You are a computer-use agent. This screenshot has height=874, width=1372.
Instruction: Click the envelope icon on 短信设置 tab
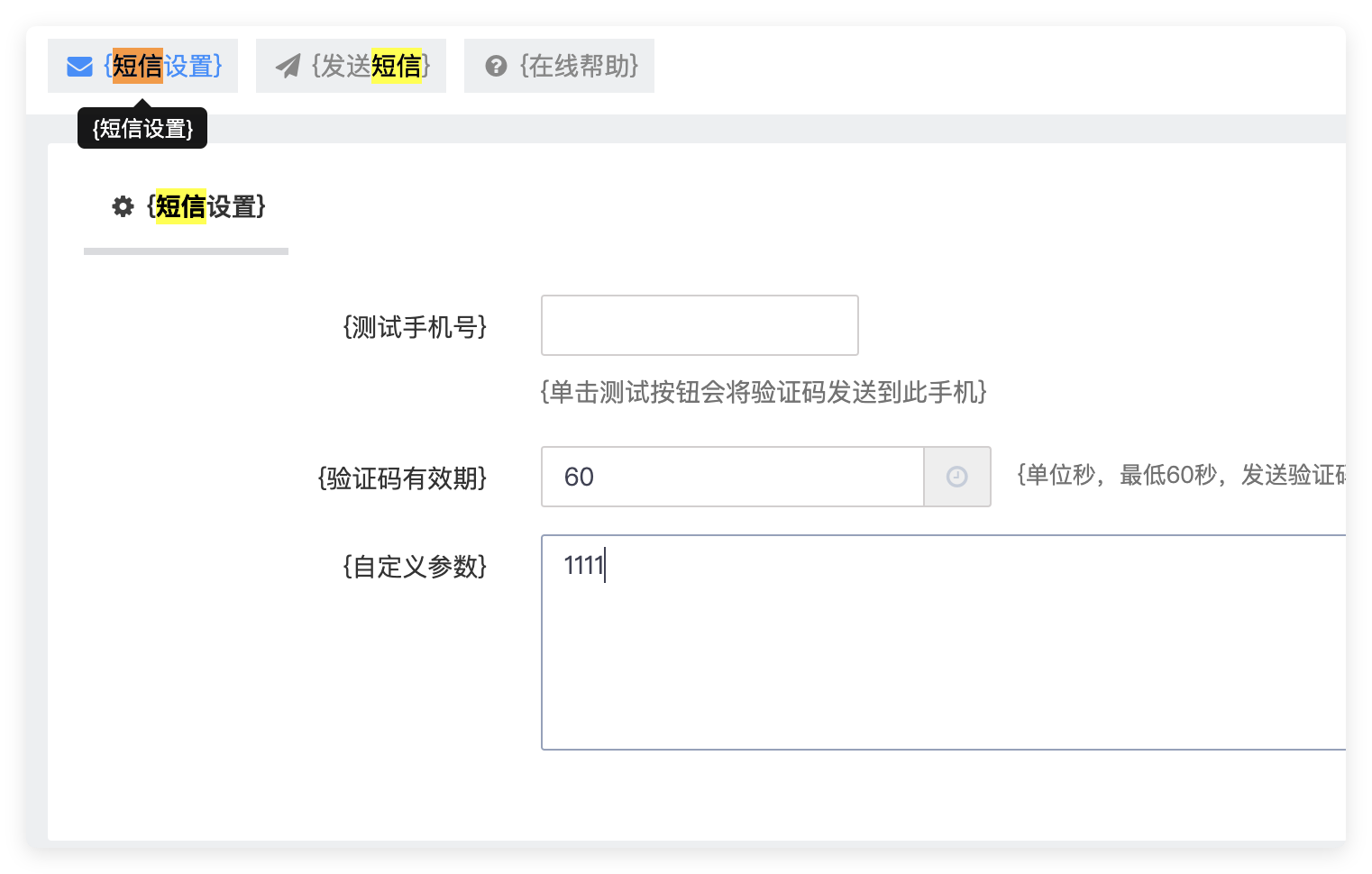pyautogui.click(x=79, y=67)
